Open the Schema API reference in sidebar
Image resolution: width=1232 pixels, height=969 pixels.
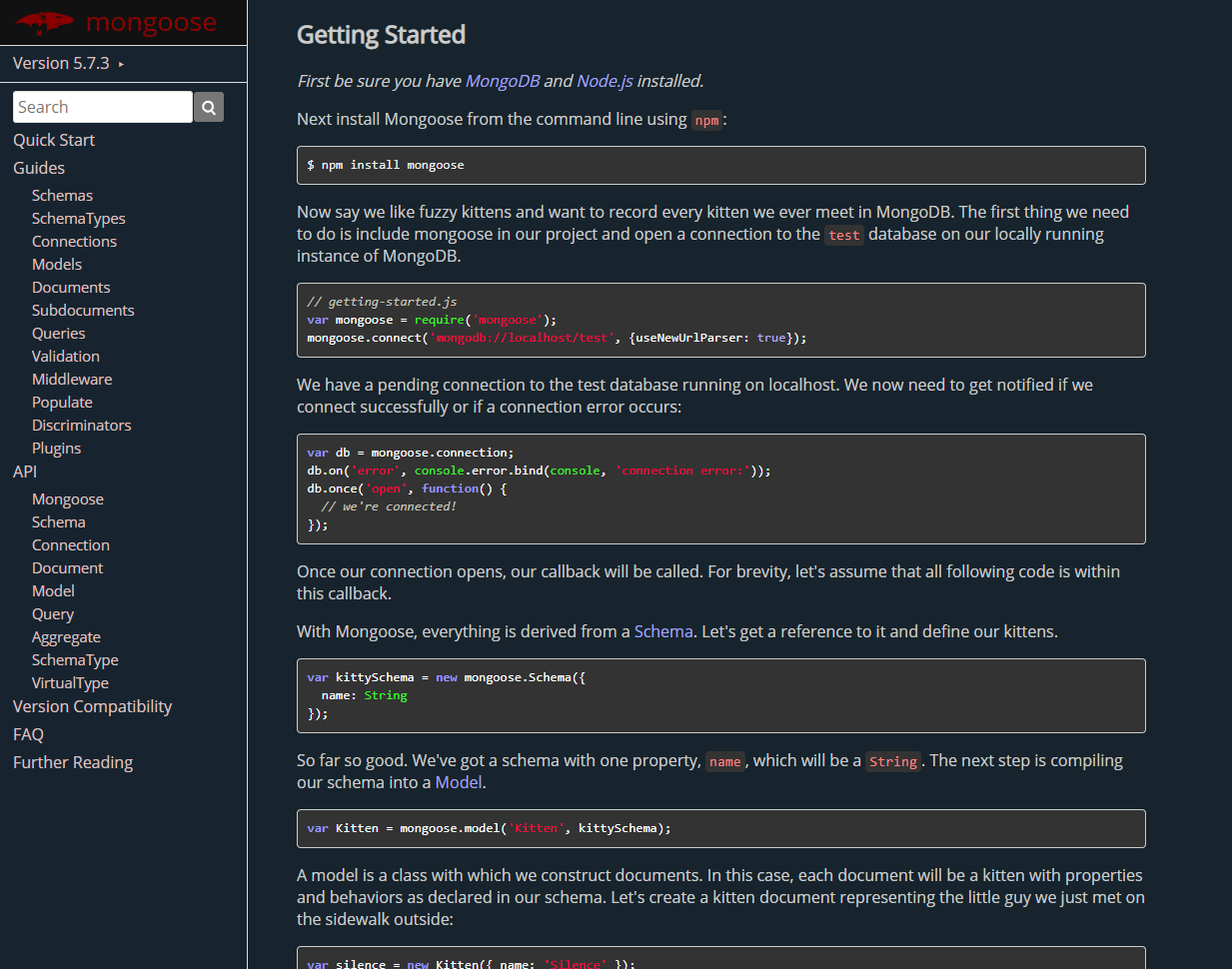(x=59, y=522)
